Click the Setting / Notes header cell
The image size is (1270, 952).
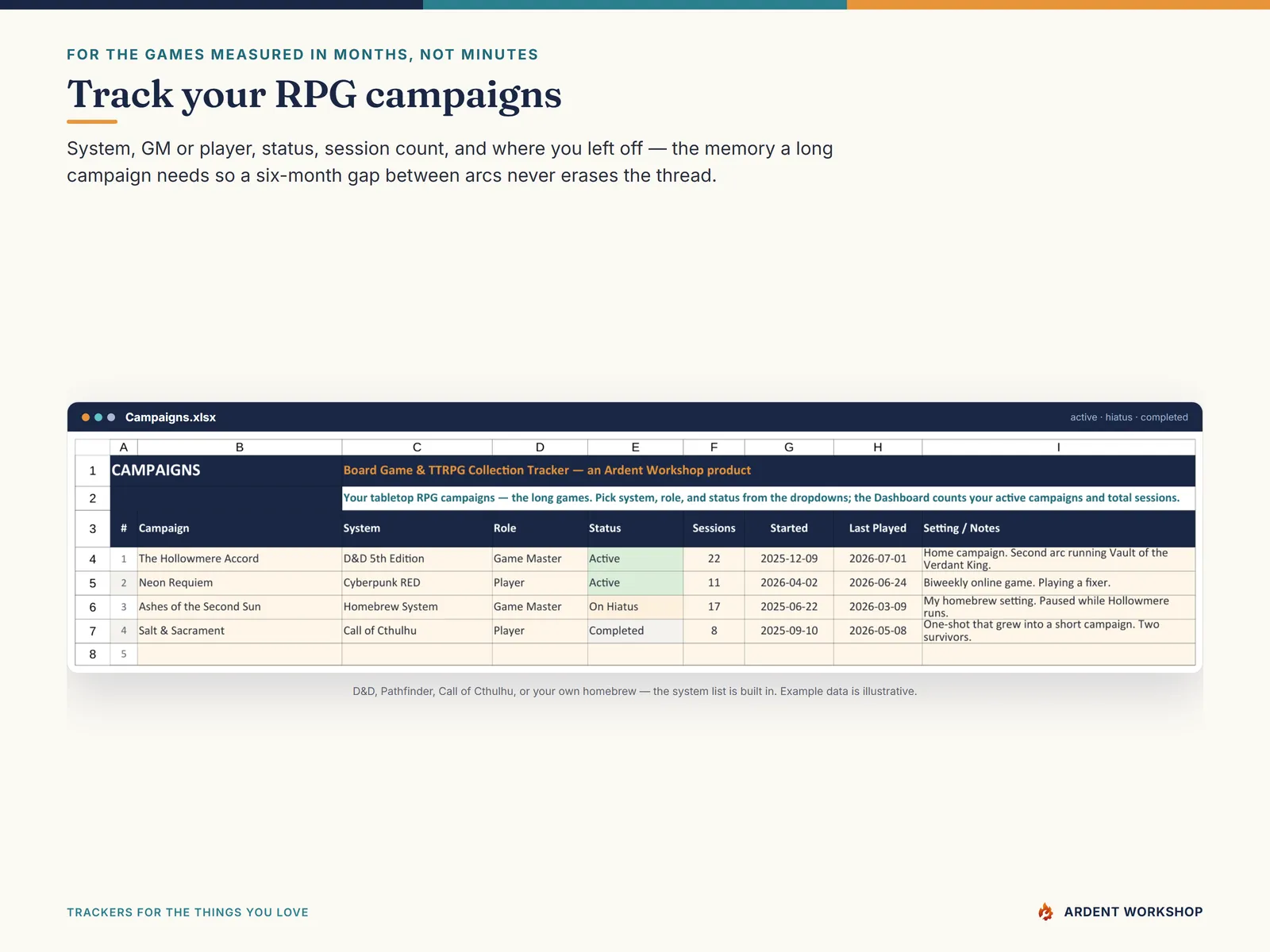point(1058,528)
